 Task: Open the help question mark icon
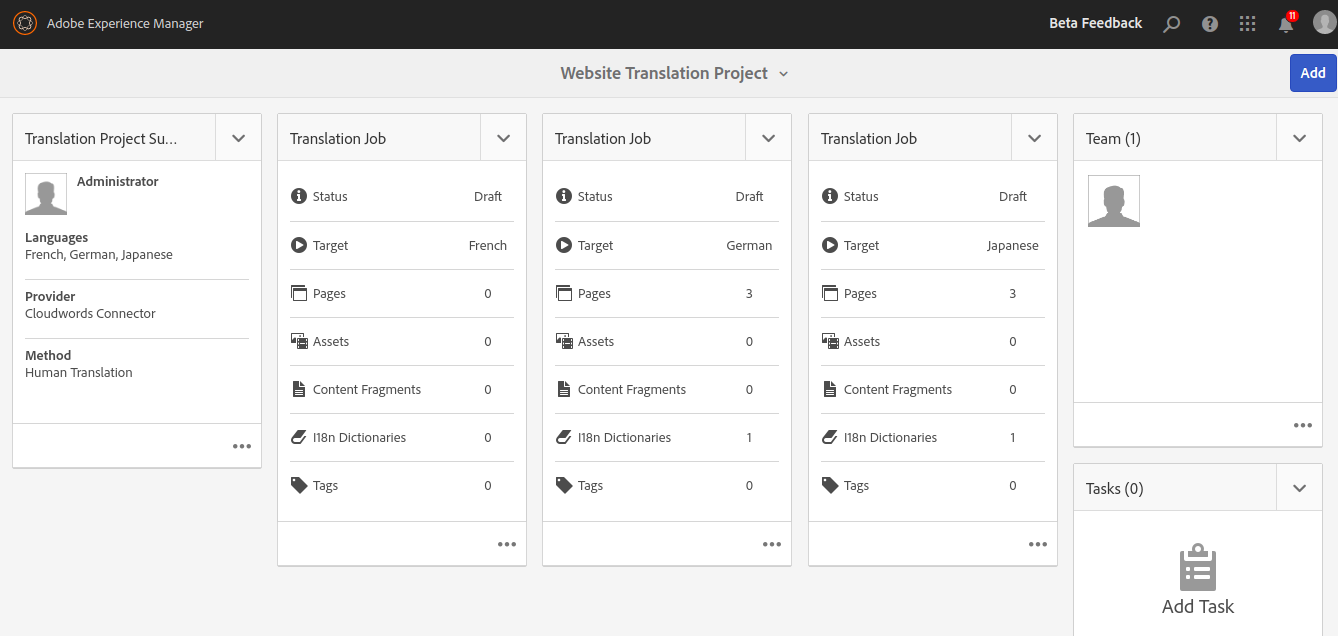coord(1210,24)
